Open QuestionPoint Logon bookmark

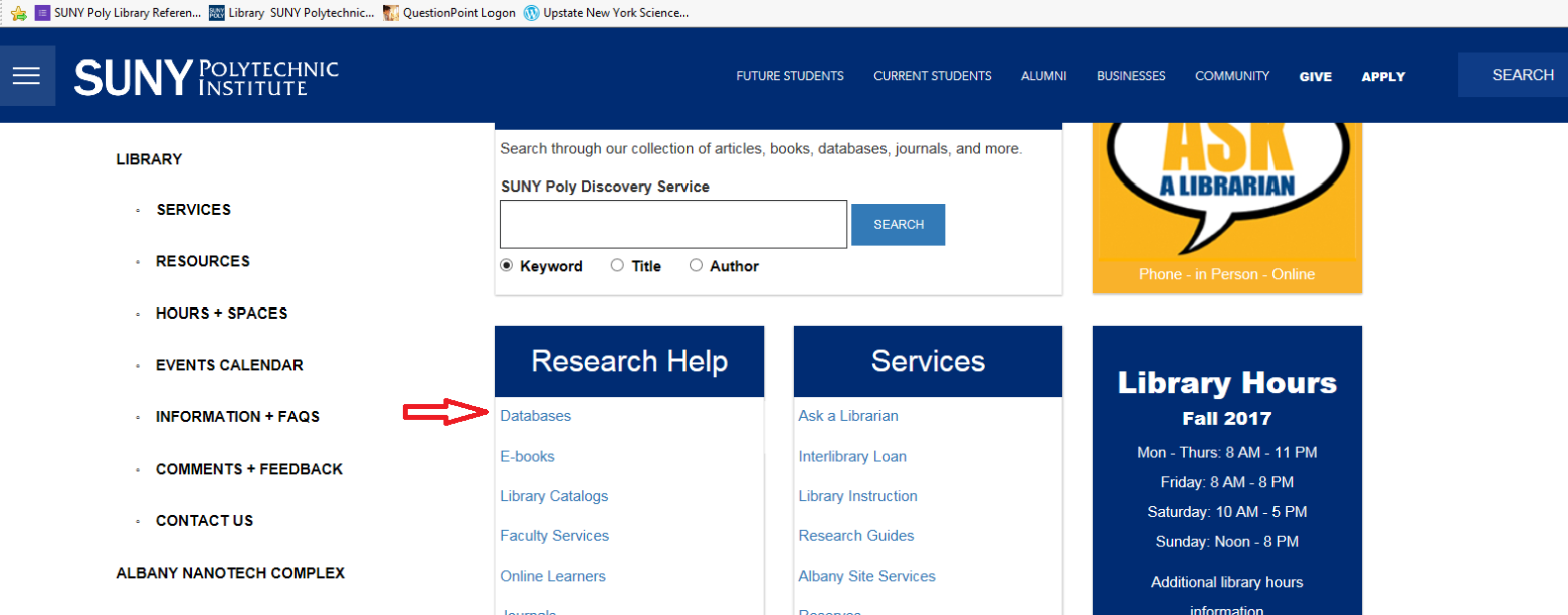[x=449, y=13]
